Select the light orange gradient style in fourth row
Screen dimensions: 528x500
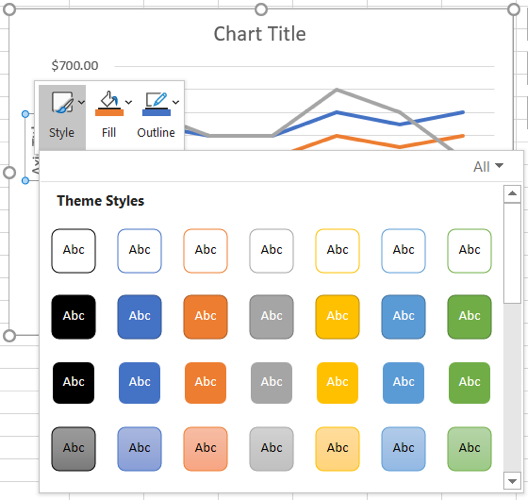pyautogui.click(x=205, y=448)
